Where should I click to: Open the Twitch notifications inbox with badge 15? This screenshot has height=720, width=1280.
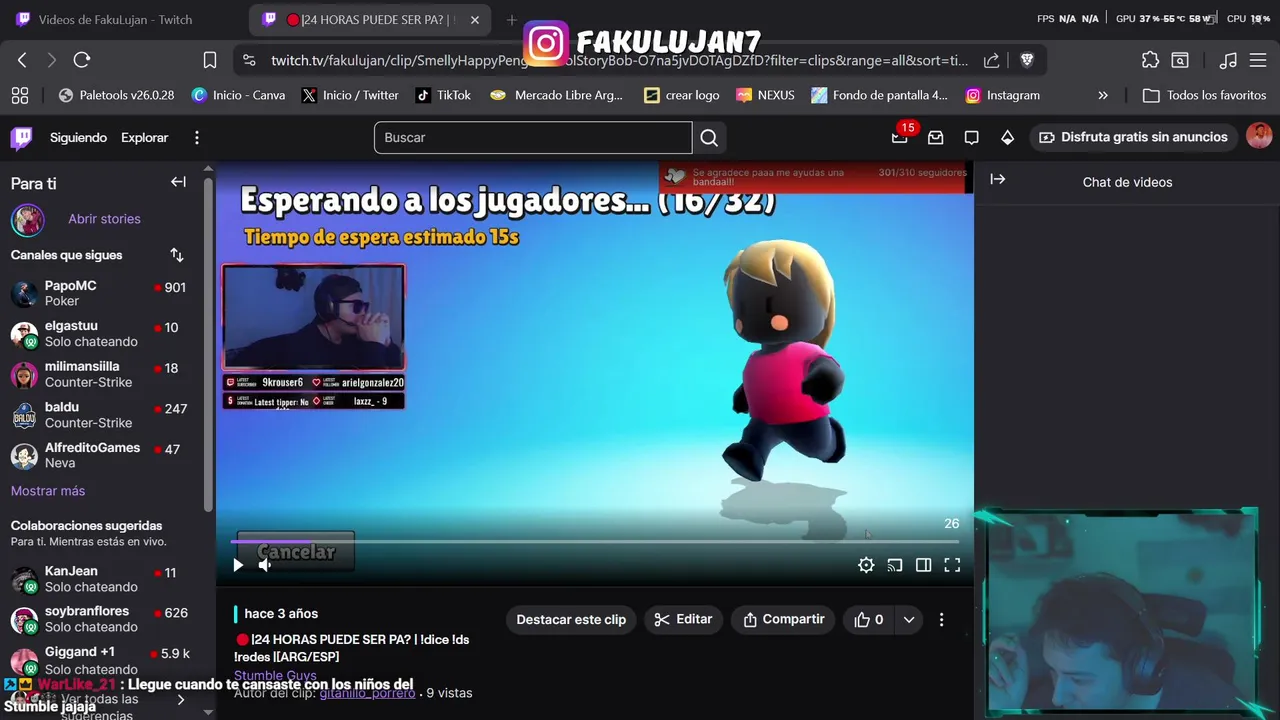900,137
